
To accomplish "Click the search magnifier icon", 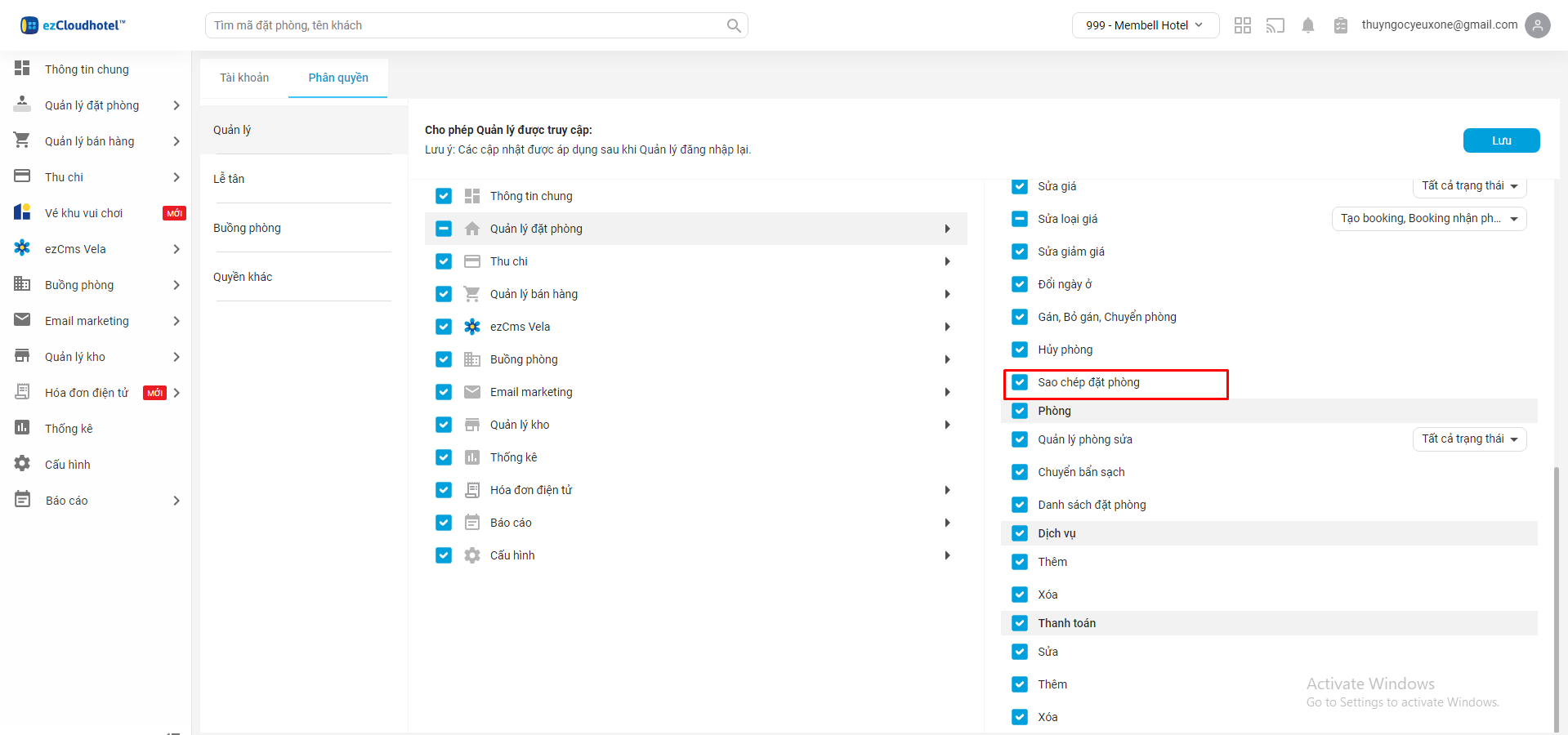I will pos(734,25).
